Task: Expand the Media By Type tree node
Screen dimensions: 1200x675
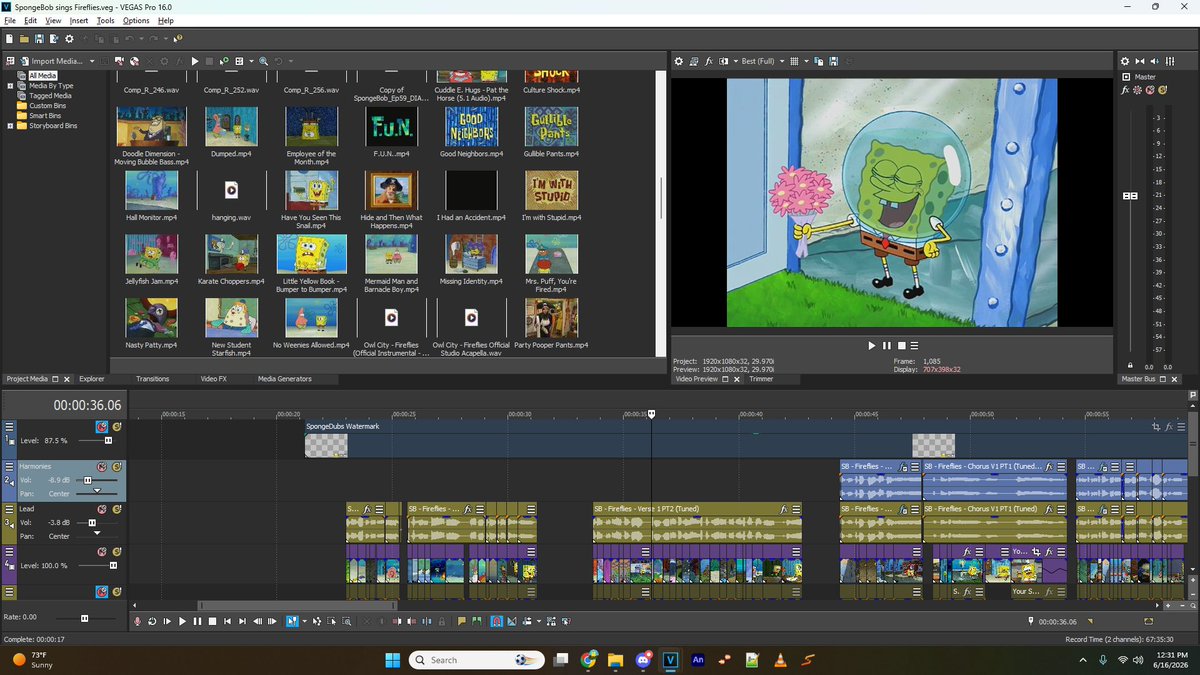Action: point(10,86)
